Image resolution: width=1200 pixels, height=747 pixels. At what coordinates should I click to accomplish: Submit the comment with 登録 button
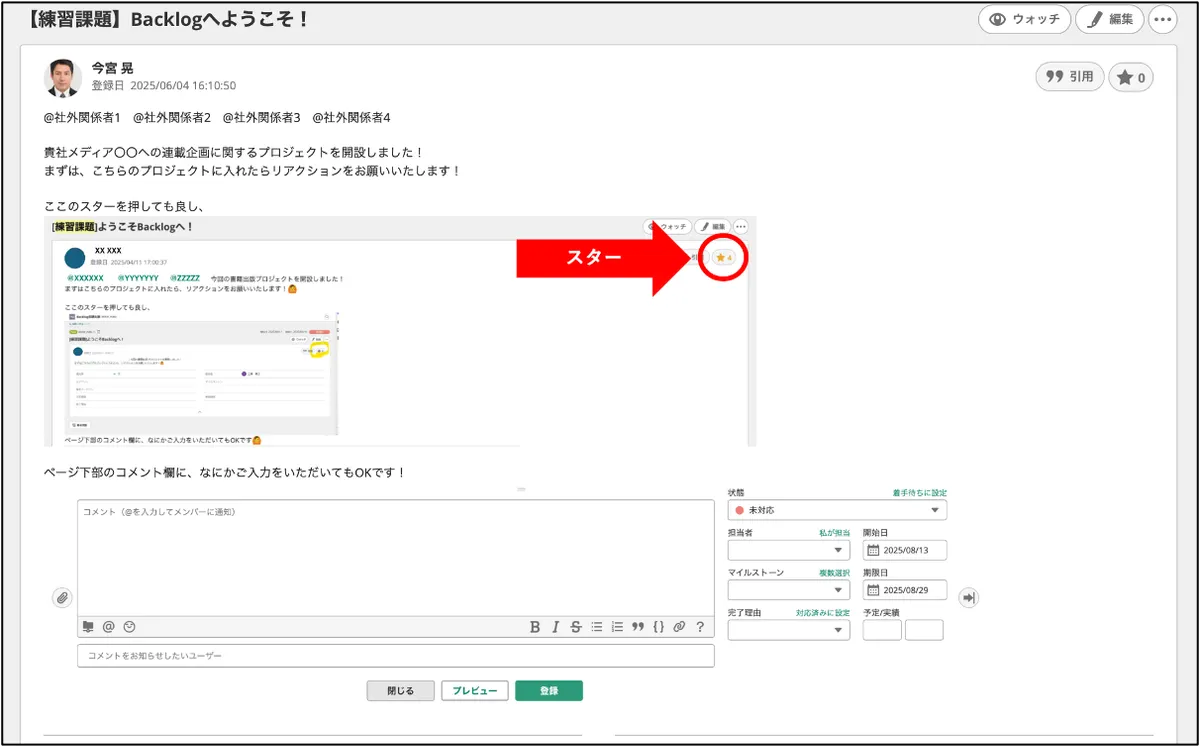[x=549, y=691]
